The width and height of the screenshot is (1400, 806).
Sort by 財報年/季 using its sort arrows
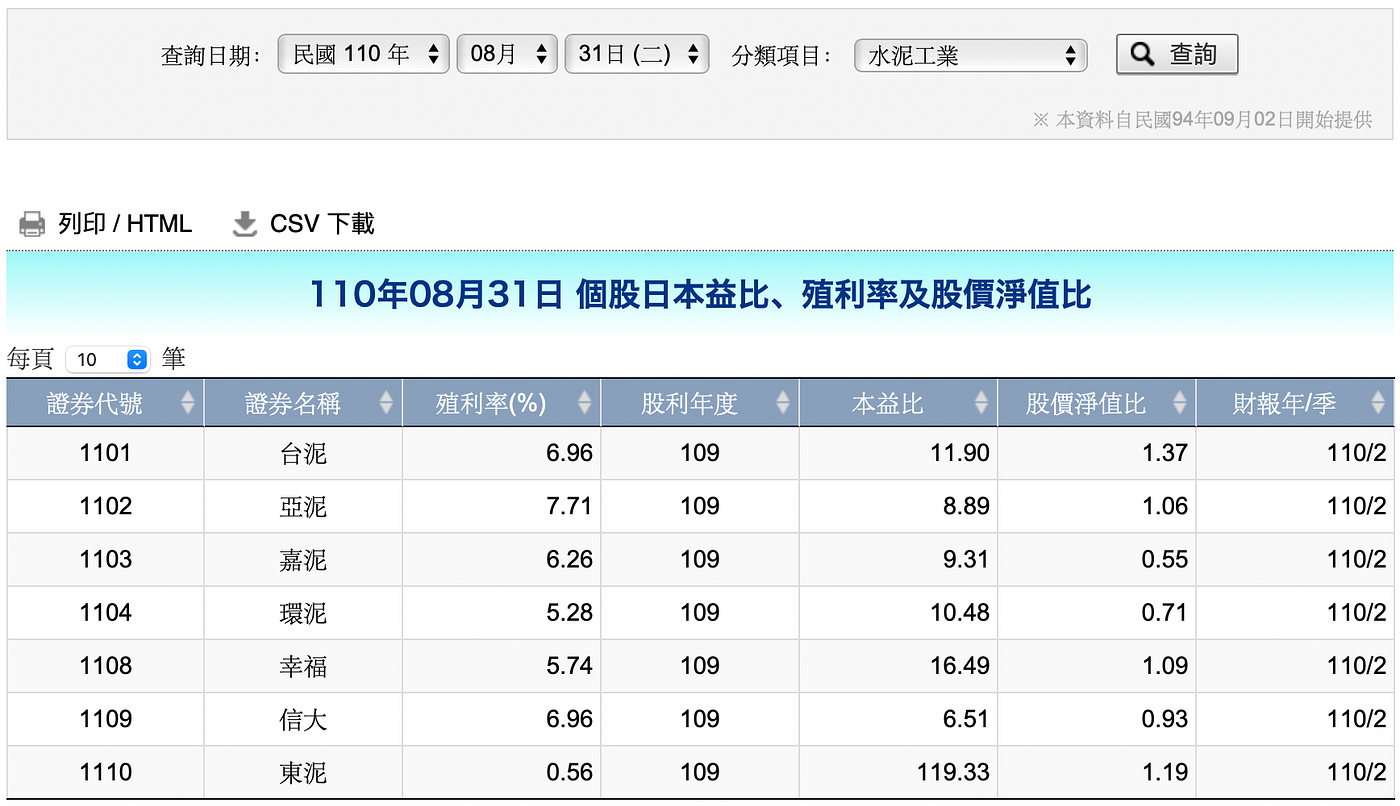[1378, 403]
